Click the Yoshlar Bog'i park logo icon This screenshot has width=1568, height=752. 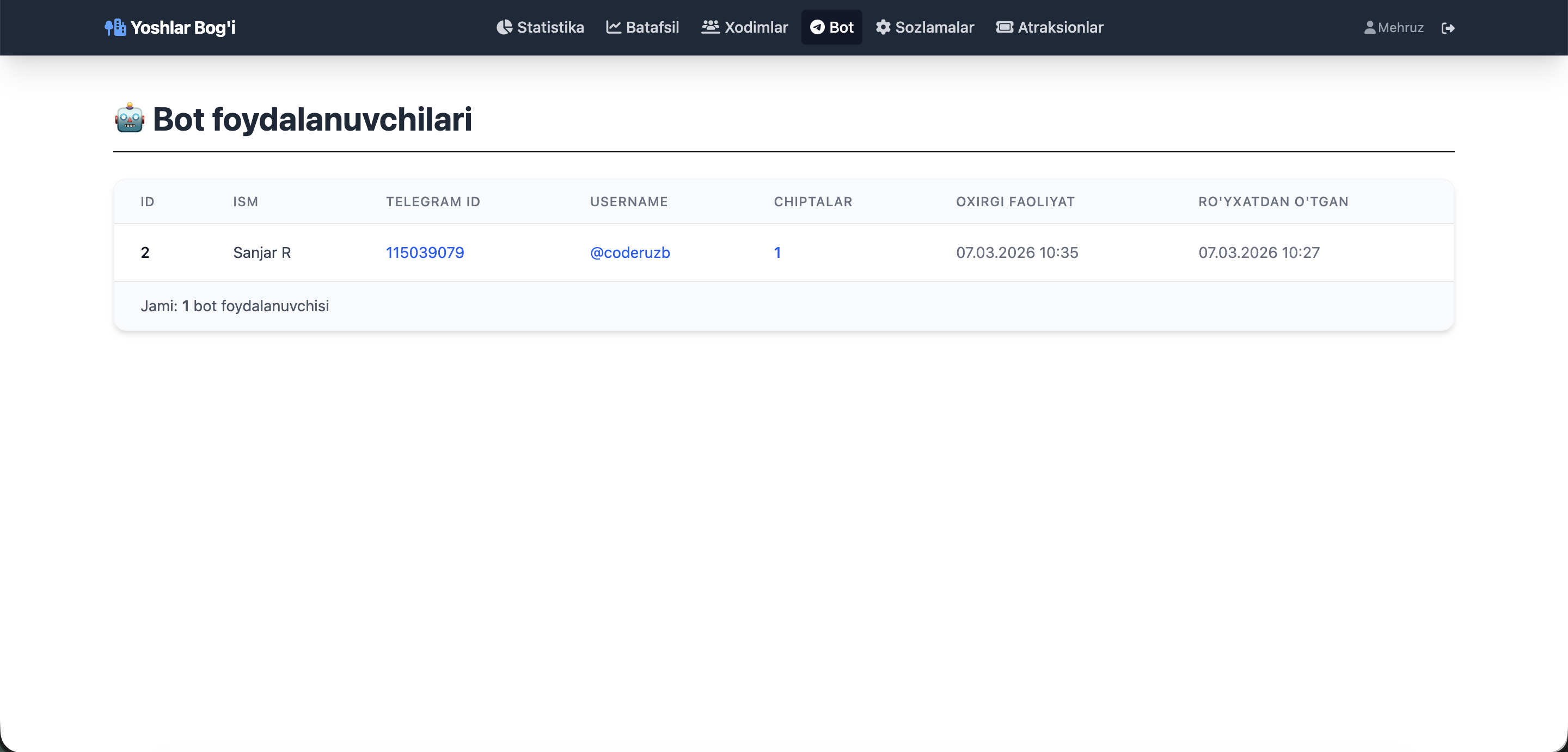point(115,27)
